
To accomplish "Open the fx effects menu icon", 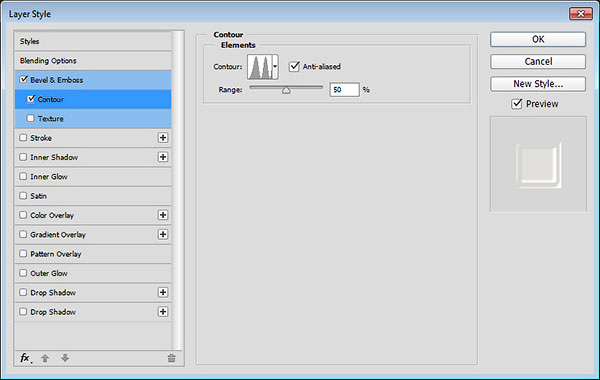I will (x=25, y=358).
